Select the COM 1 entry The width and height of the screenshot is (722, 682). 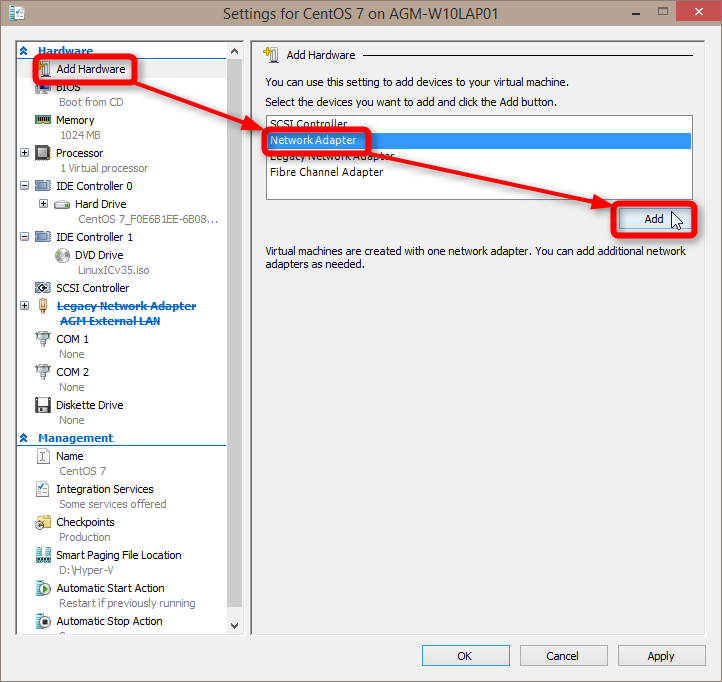pos(72,339)
